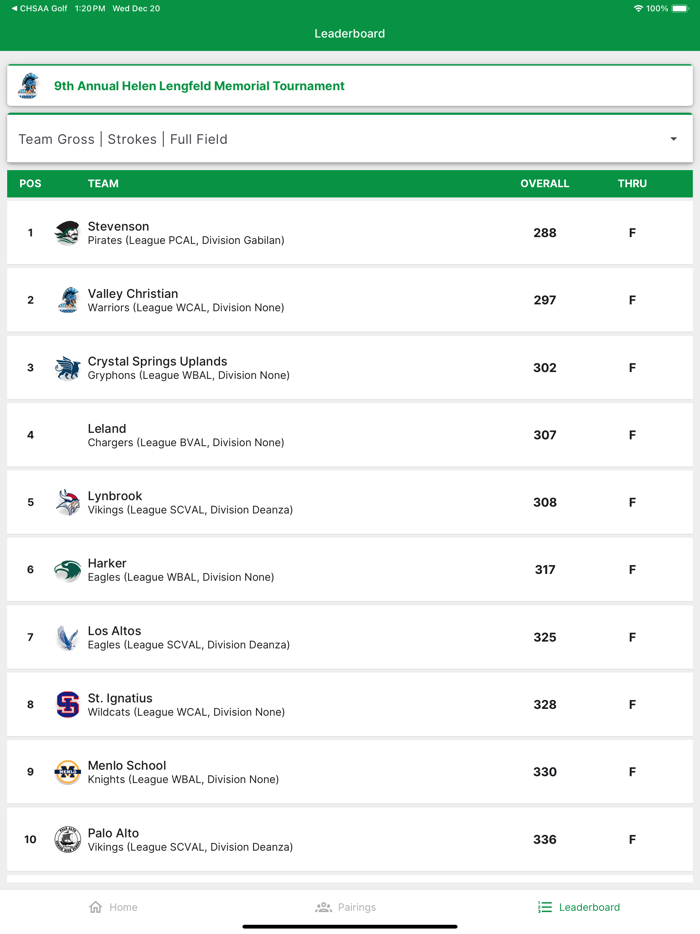The height and width of the screenshot is (934, 700).
Task: Select the Crystal Springs Uplands Gryphons logo
Action: coord(67,367)
